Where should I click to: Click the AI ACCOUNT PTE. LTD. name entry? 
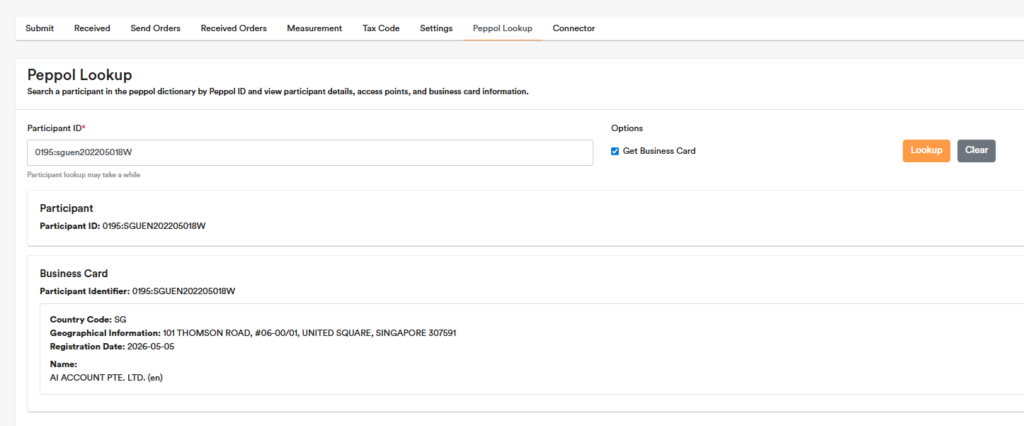click(106, 378)
